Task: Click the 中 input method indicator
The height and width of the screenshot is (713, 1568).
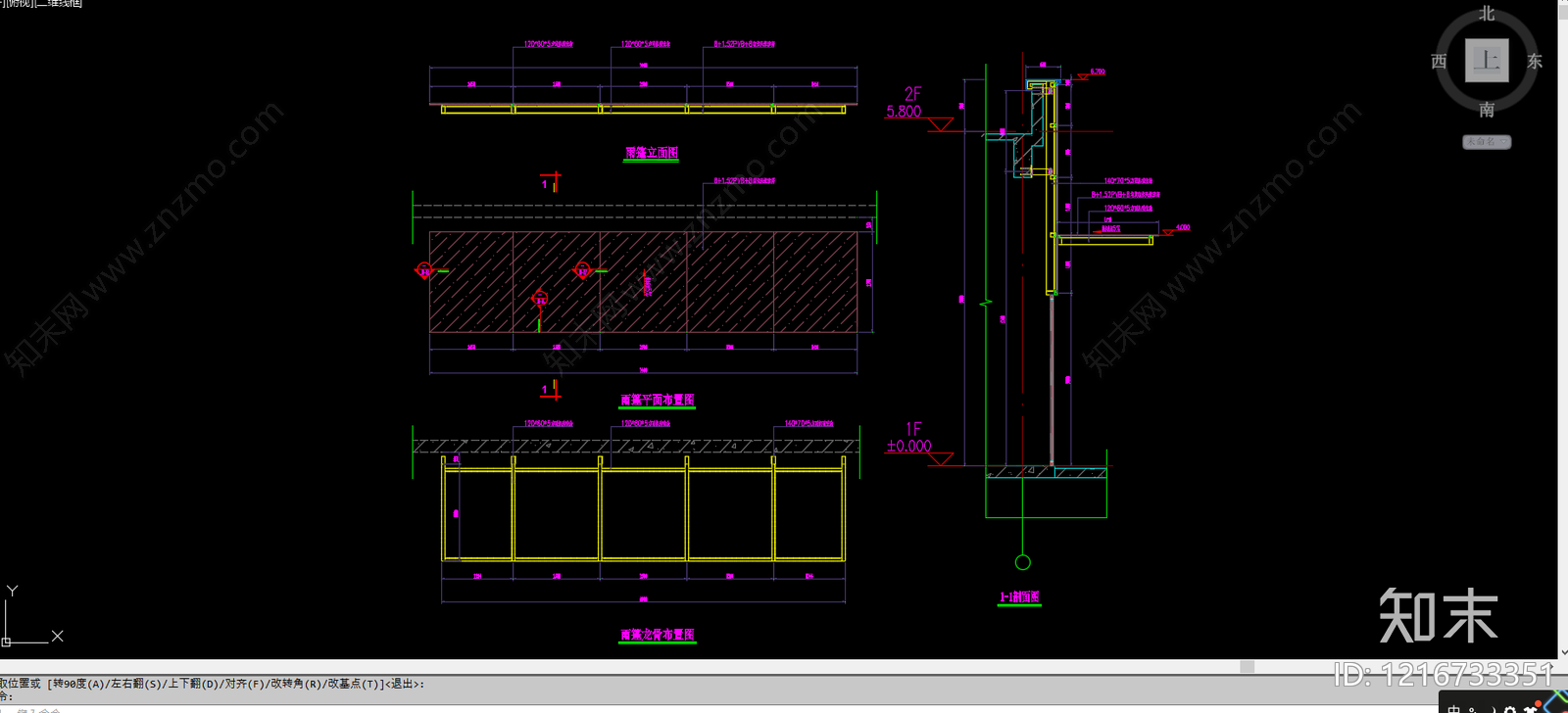Action: pos(1454,709)
